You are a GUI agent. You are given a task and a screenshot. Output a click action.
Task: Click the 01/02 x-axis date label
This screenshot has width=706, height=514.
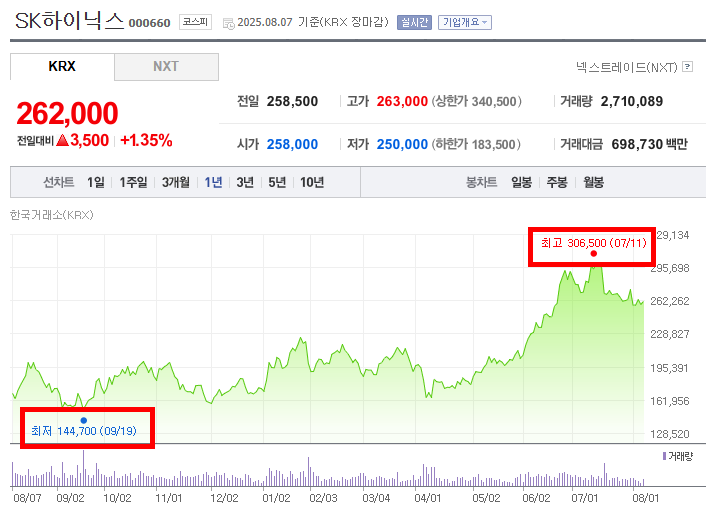(276, 498)
